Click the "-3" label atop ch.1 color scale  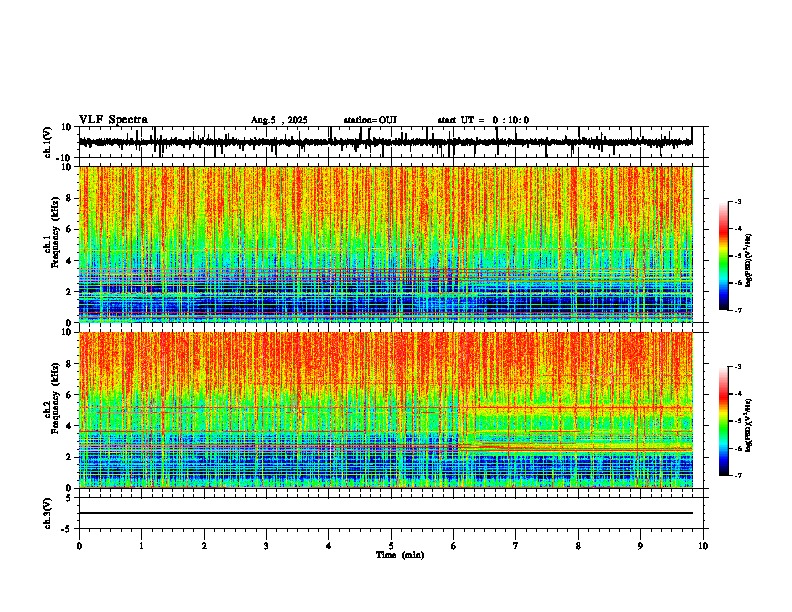tap(738, 201)
